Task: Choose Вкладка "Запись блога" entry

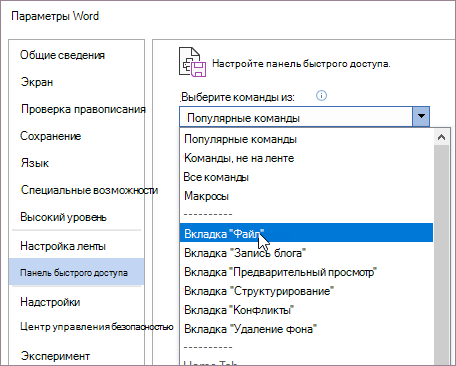Action: click(x=306, y=253)
